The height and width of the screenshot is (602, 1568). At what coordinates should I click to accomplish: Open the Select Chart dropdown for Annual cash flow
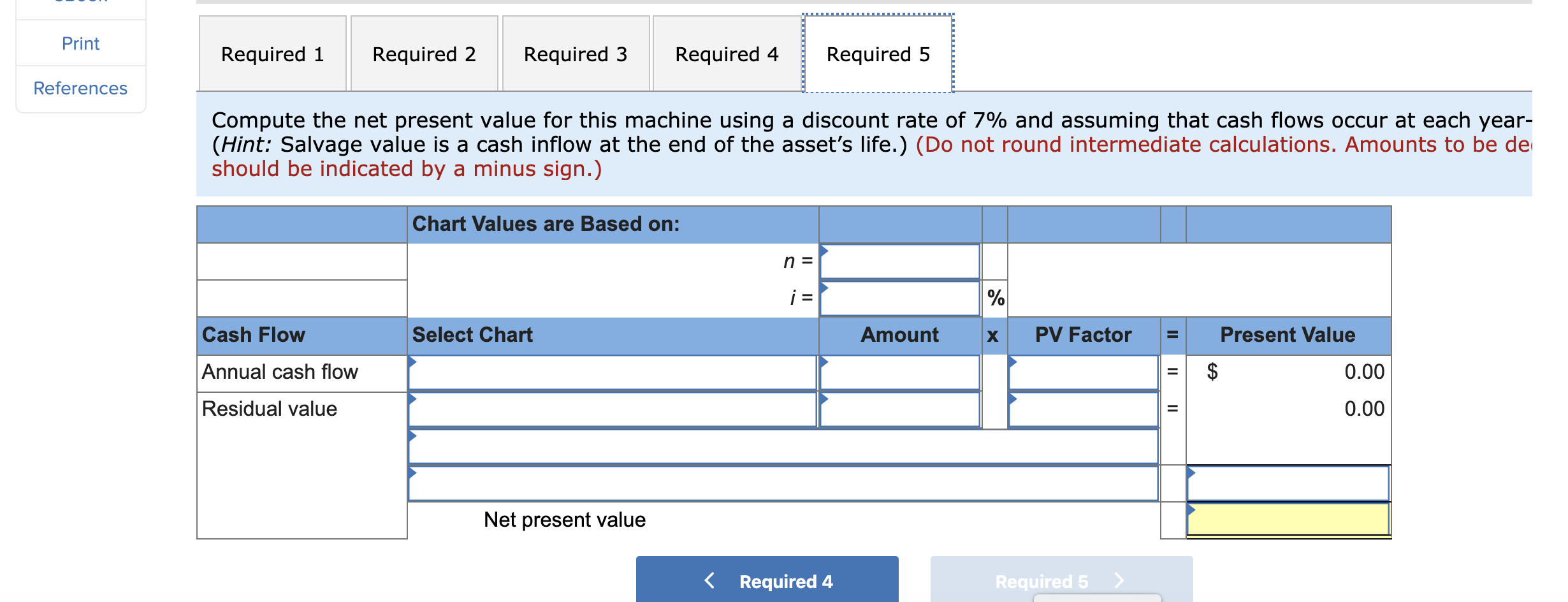pos(612,373)
